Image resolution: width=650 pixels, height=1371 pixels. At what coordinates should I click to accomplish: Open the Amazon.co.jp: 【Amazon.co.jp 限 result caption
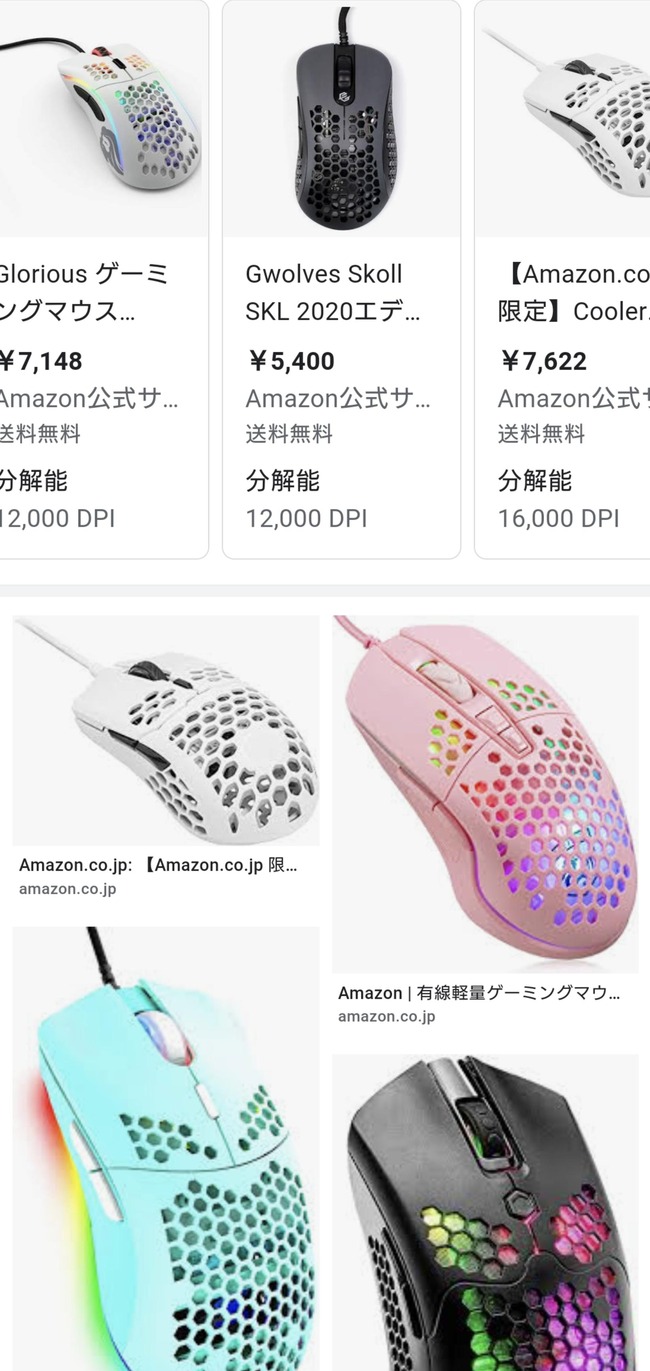158,865
